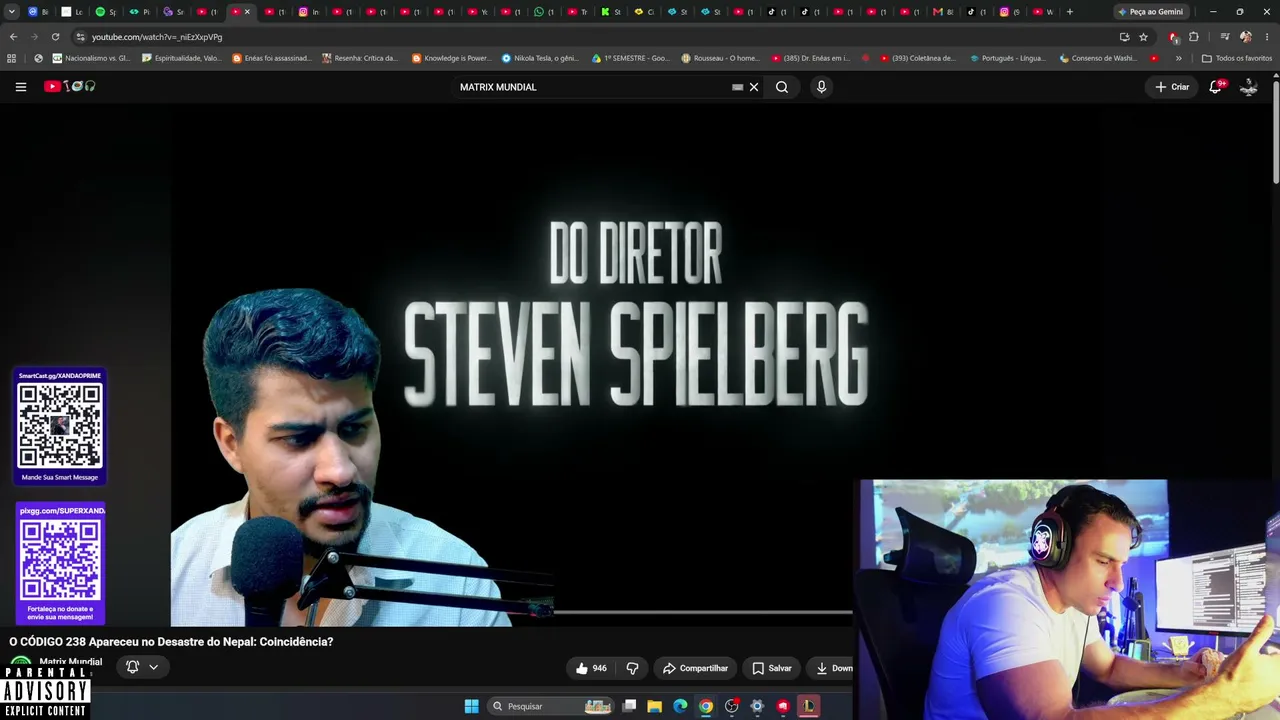
Task: Click the address bar URL
Action: coord(157,37)
